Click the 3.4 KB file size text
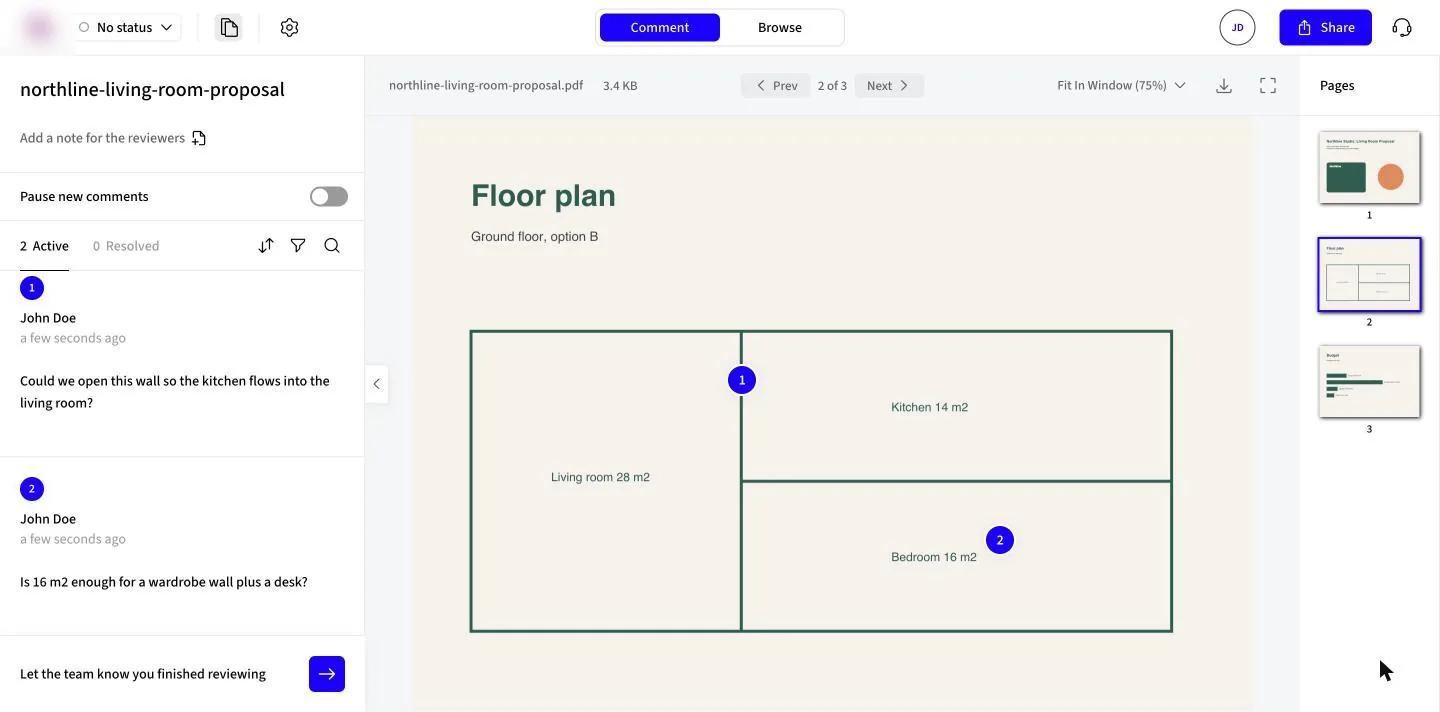Image resolution: width=1440 pixels, height=712 pixels. (620, 86)
